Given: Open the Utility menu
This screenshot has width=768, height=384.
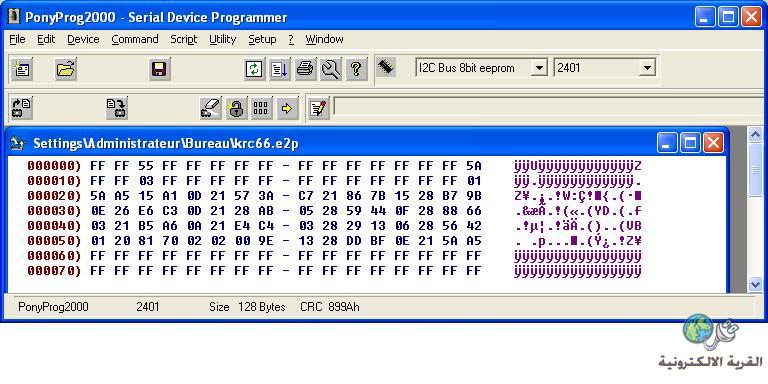Looking at the screenshot, I should click(222, 39).
